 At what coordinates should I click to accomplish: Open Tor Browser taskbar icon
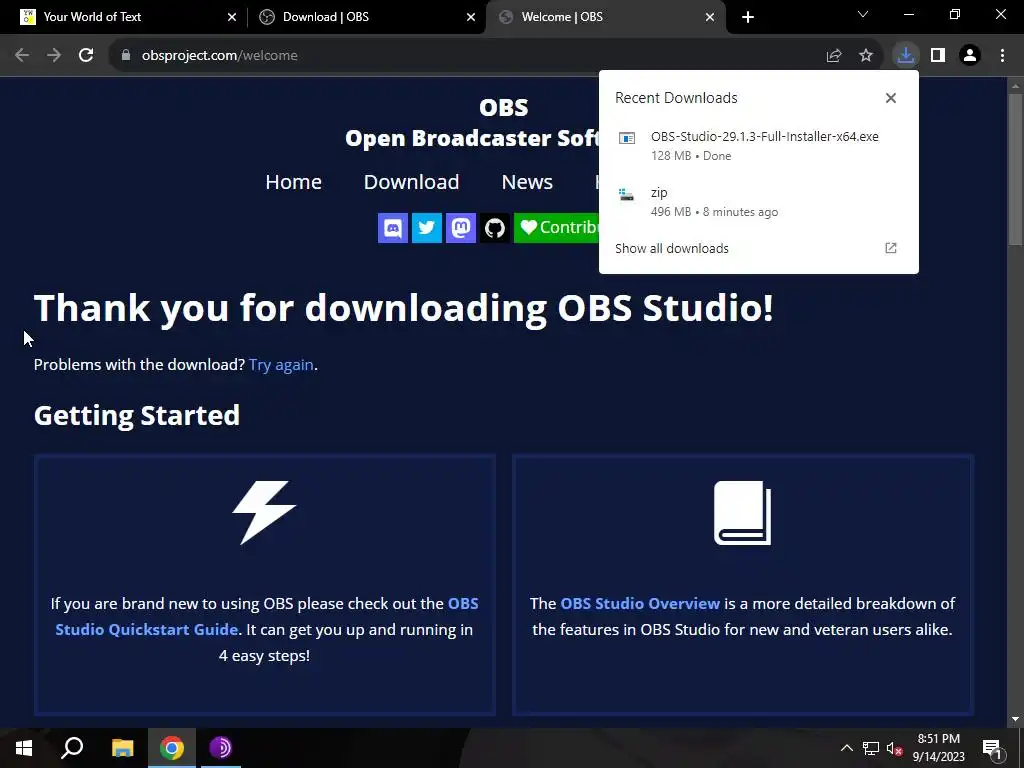pos(221,748)
